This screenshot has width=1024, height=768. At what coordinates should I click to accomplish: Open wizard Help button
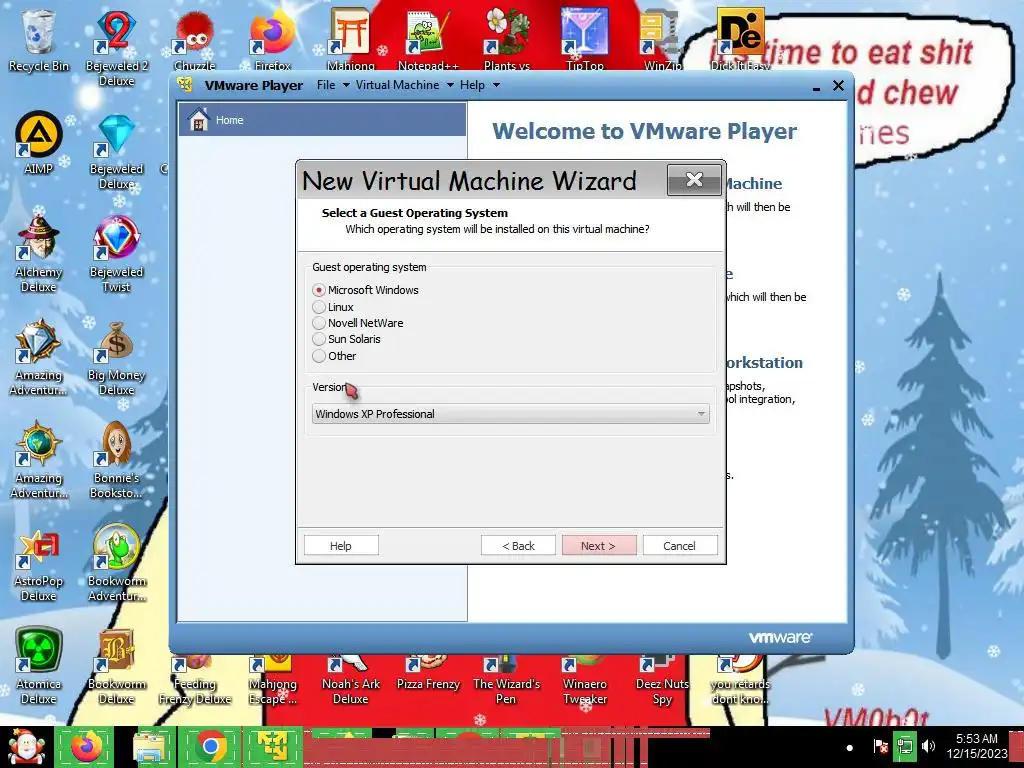341,546
